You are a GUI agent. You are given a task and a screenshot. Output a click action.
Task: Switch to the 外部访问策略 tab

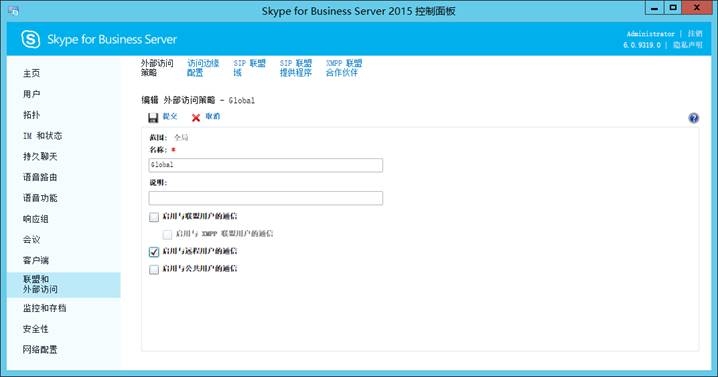click(157, 68)
